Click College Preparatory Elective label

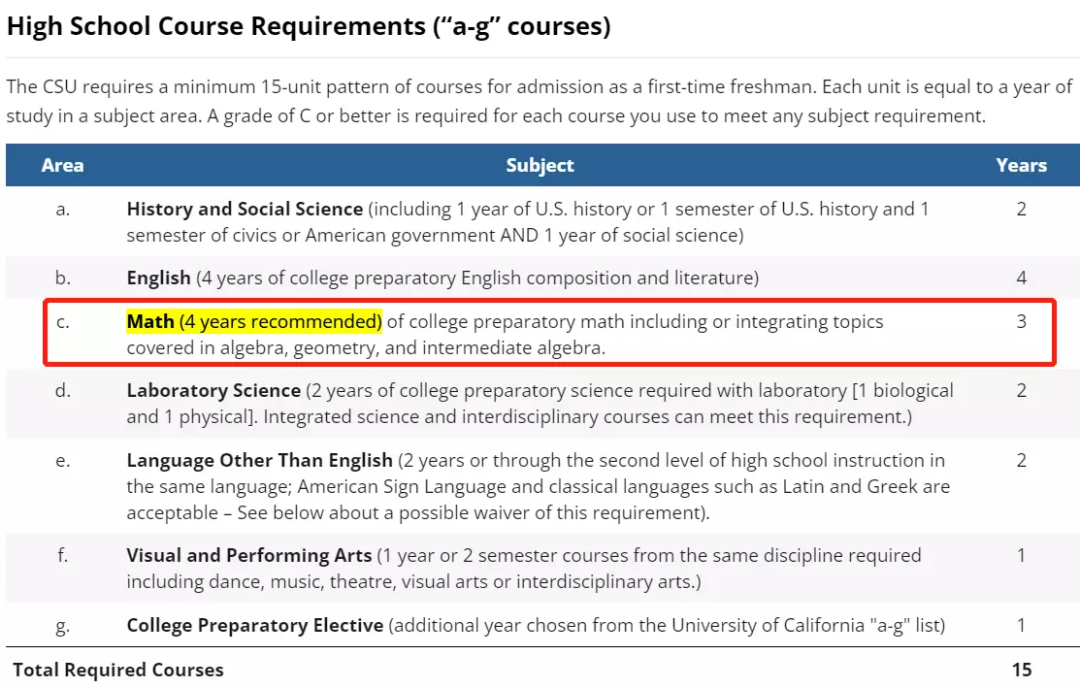coord(255,625)
